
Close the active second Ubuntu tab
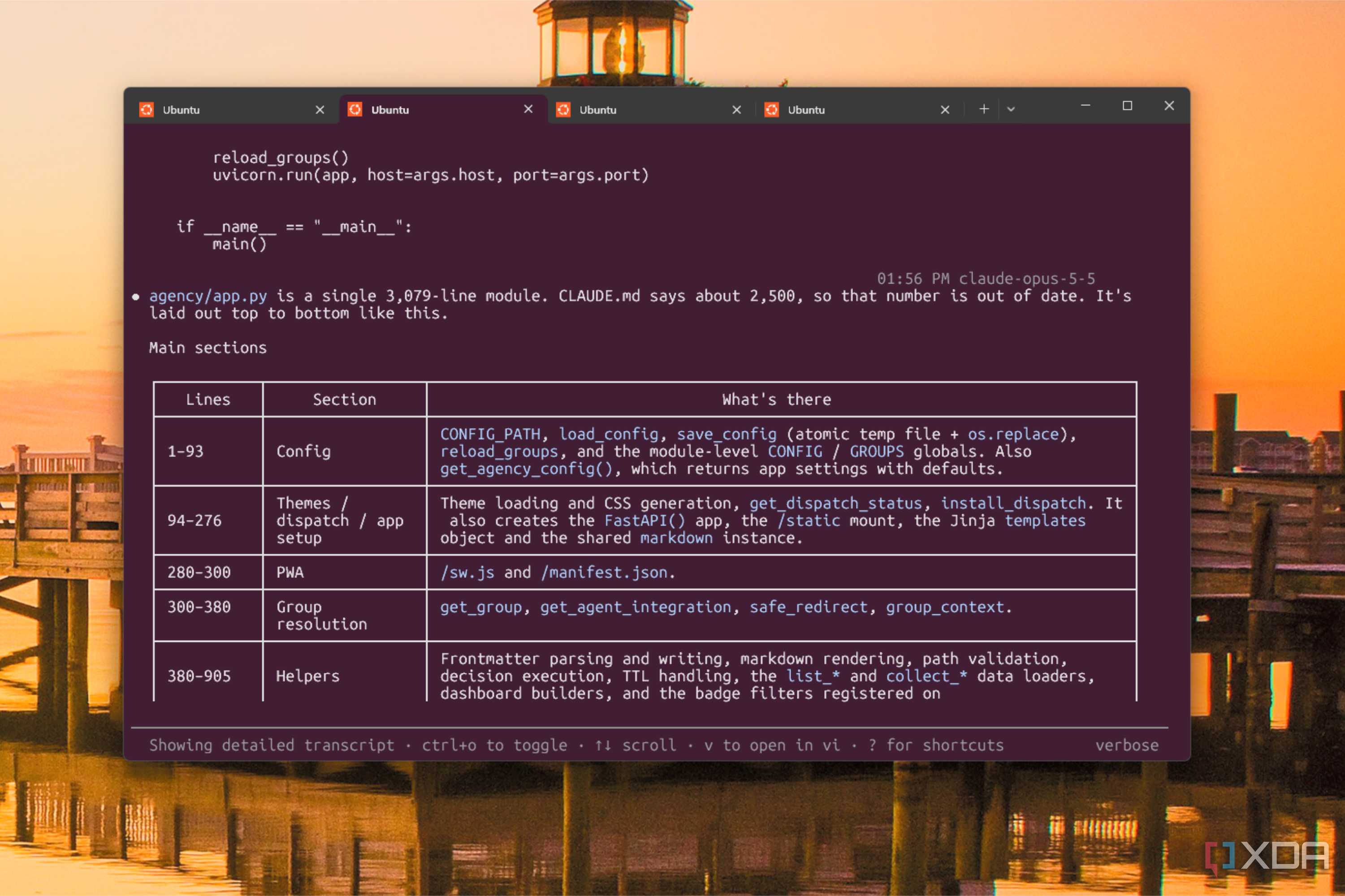[x=528, y=108]
